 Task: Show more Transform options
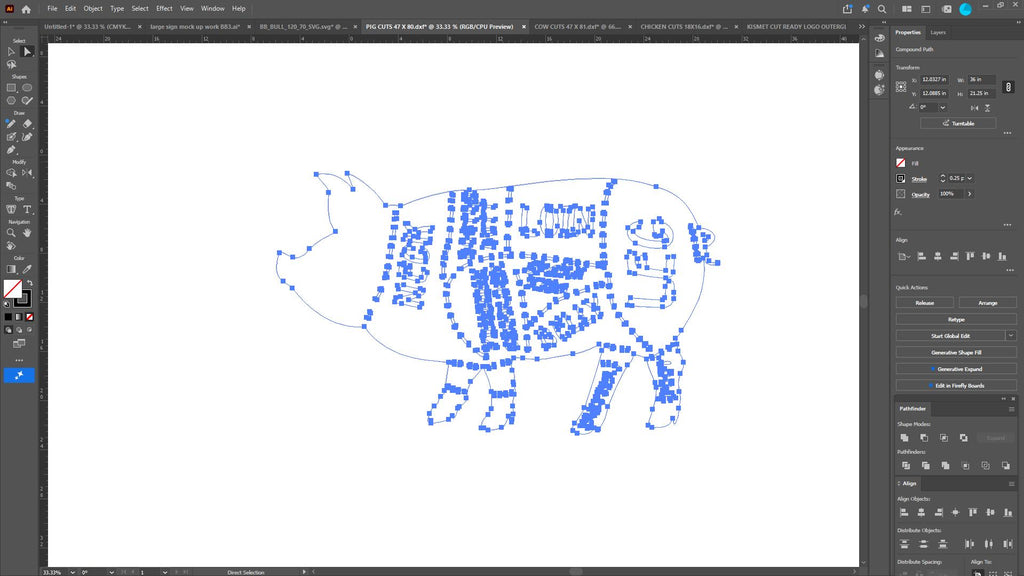(1007, 133)
